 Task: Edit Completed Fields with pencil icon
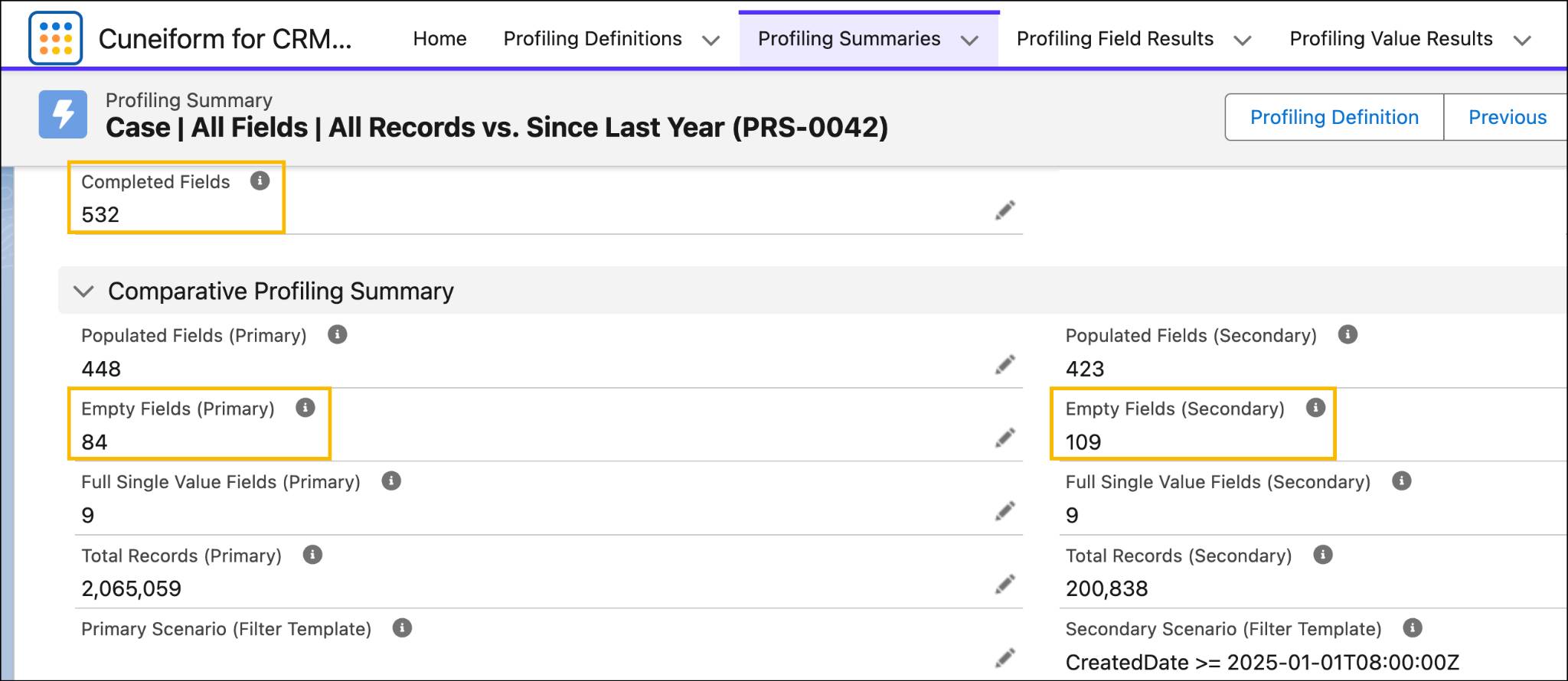tap(1005, 210)
